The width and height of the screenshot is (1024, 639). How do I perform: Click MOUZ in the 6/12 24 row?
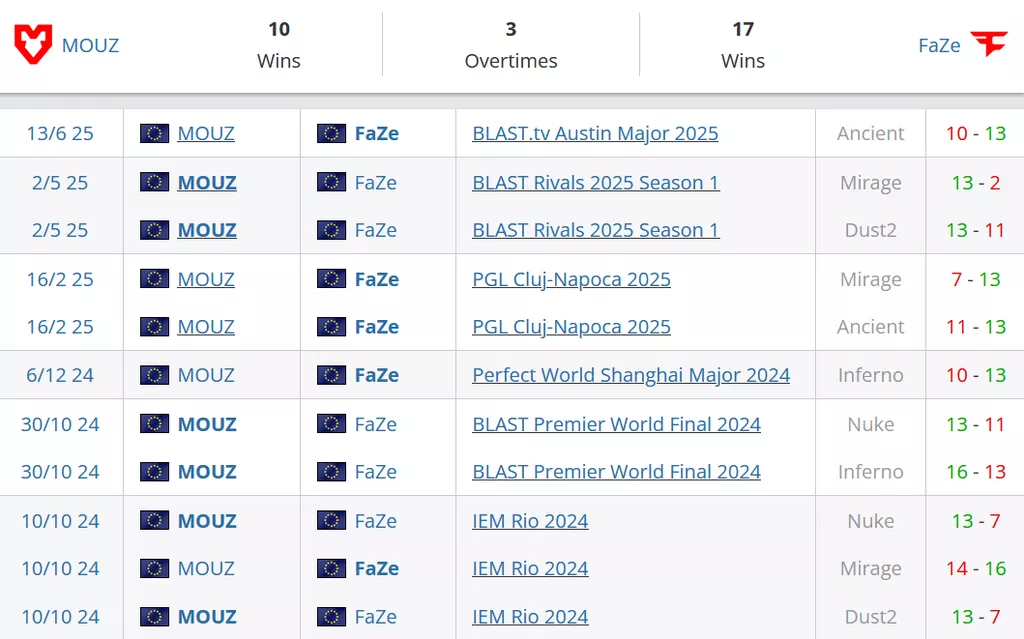pyautogui.click(x=206, y=376)
